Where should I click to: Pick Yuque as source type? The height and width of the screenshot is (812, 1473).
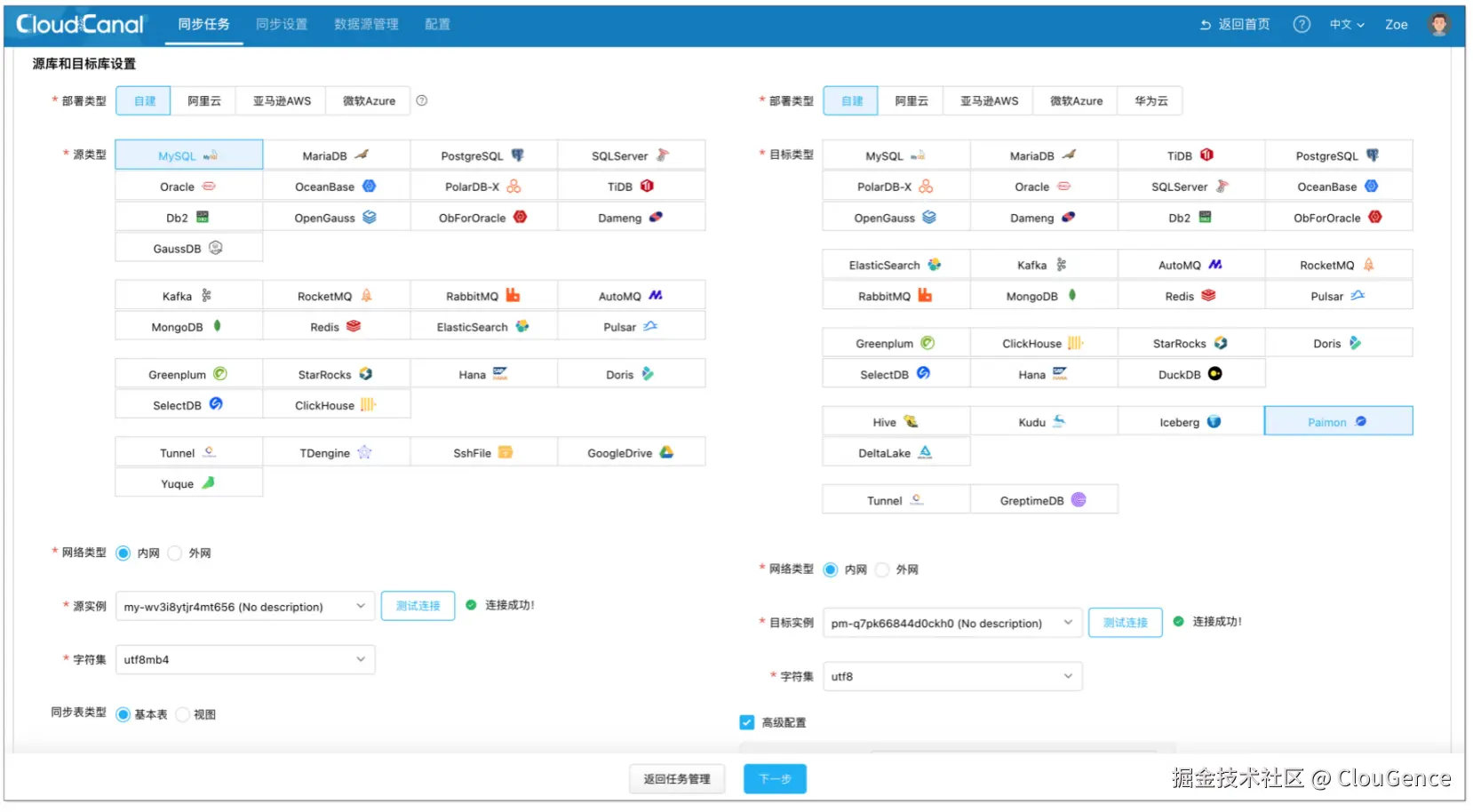point(189,483)
